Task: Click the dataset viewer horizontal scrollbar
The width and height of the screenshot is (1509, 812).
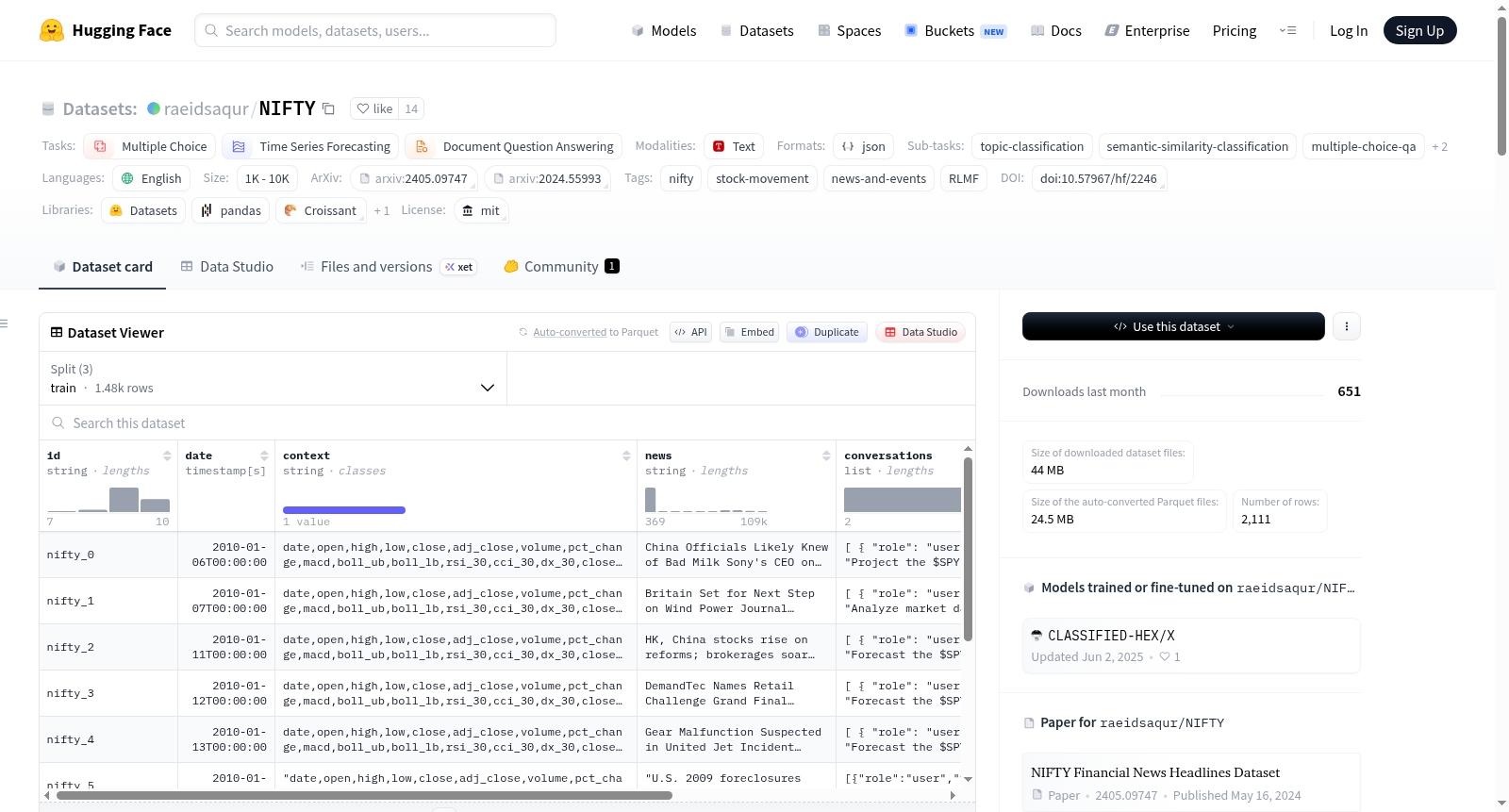Action: click(x=364, y=795)
